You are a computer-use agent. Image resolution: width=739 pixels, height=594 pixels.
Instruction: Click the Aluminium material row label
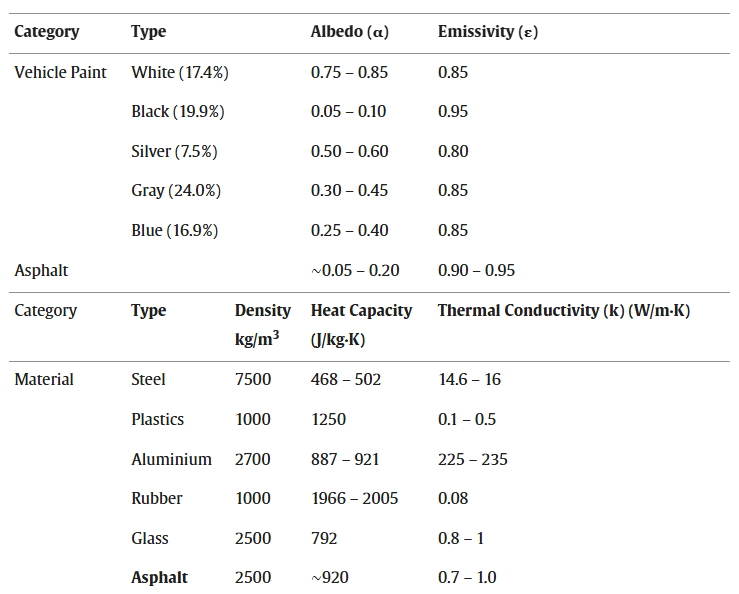tap(171, 459)
